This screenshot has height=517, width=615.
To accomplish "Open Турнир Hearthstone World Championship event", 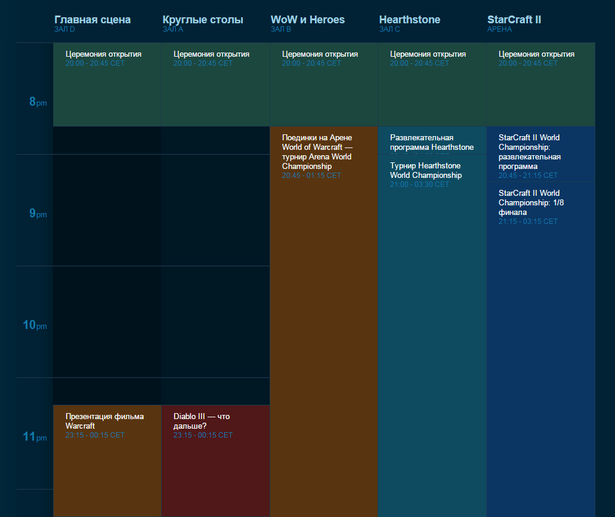I will pos(432,336).
